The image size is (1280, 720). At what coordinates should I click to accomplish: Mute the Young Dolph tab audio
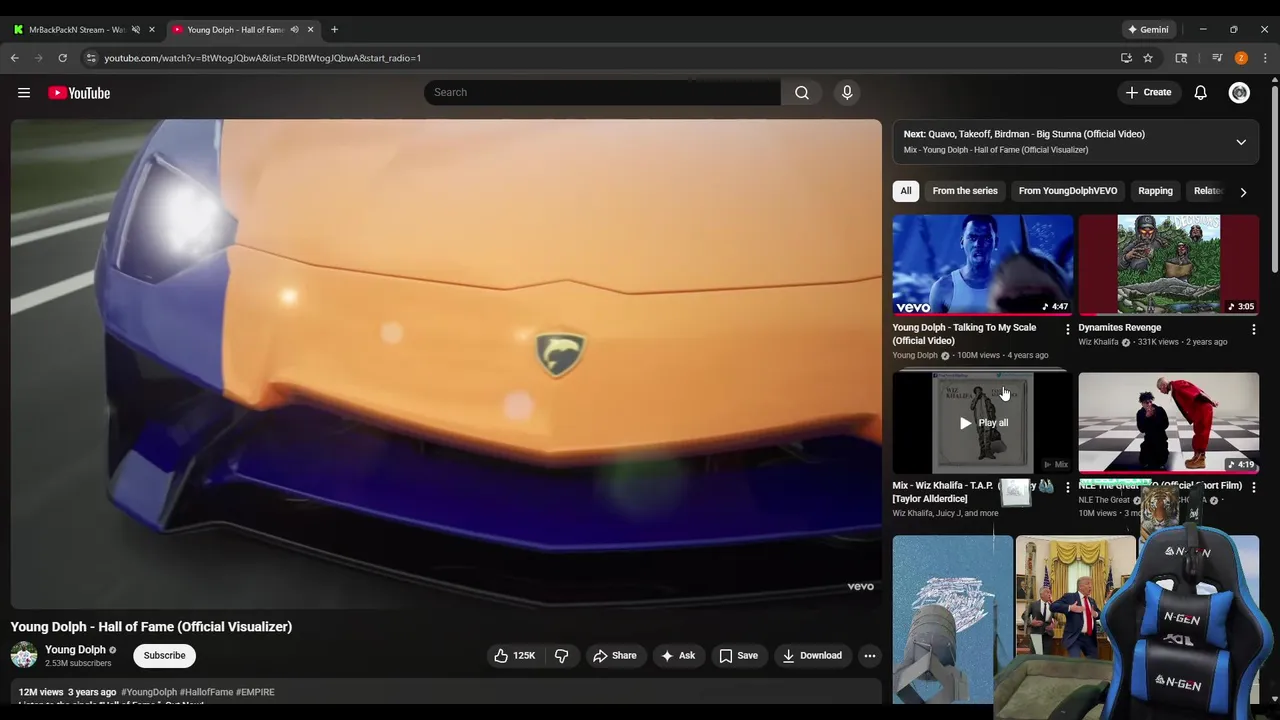(294, 29)
